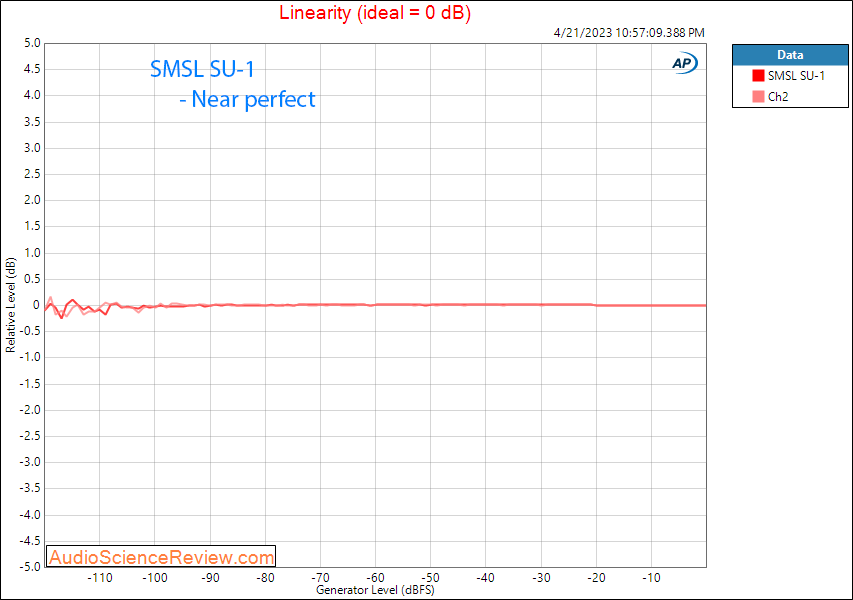
Task: Click the 1.0 tick label on vertical axis
Action: [32, 253]
